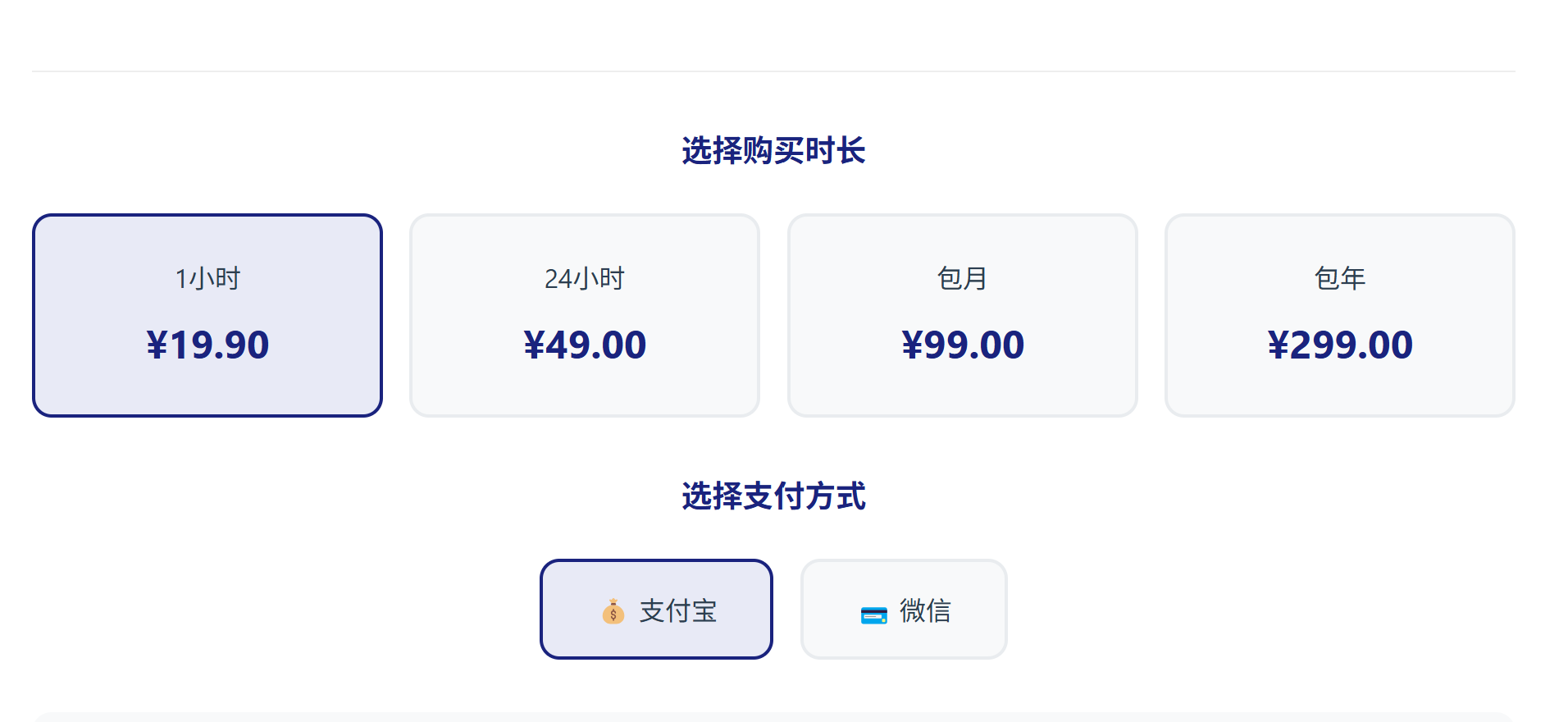The image size is (1568, 722).
Task: Choose the 1小时 duration card
Action: click(x=207, y=315)
